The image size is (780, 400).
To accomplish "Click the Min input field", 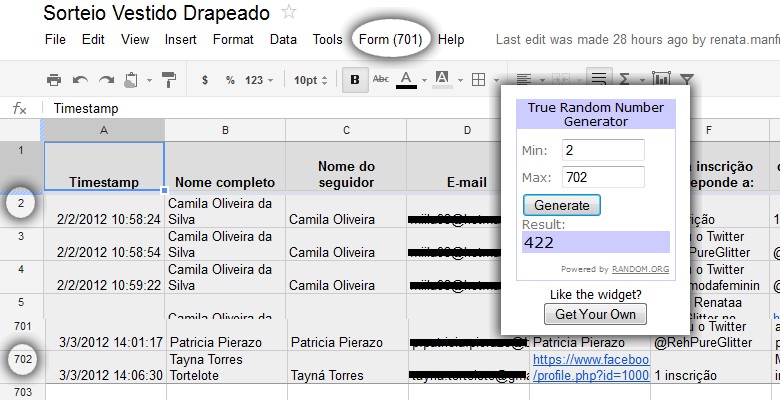I will click(603, 150).
